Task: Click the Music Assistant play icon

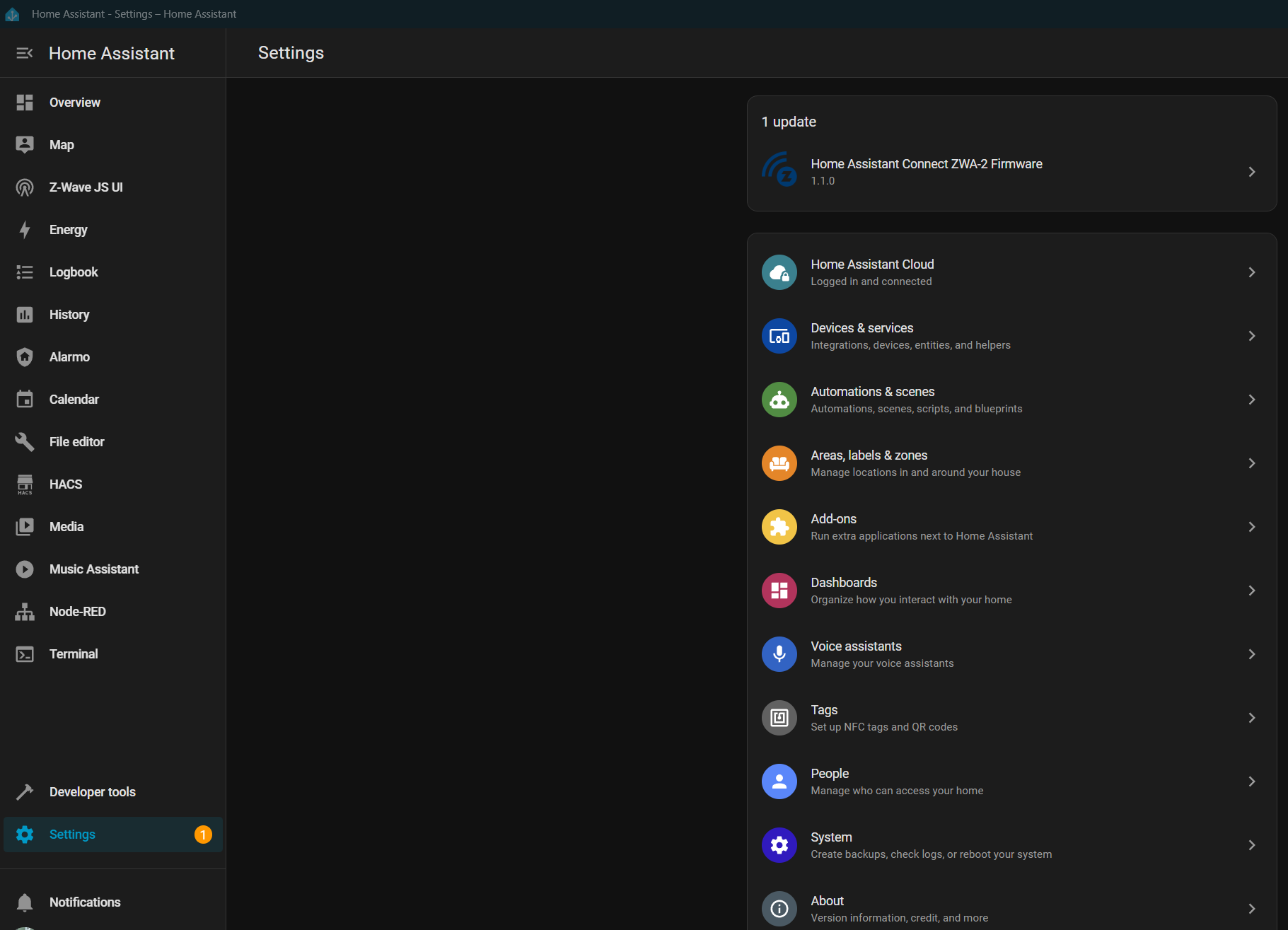Action: click(25, 569)
